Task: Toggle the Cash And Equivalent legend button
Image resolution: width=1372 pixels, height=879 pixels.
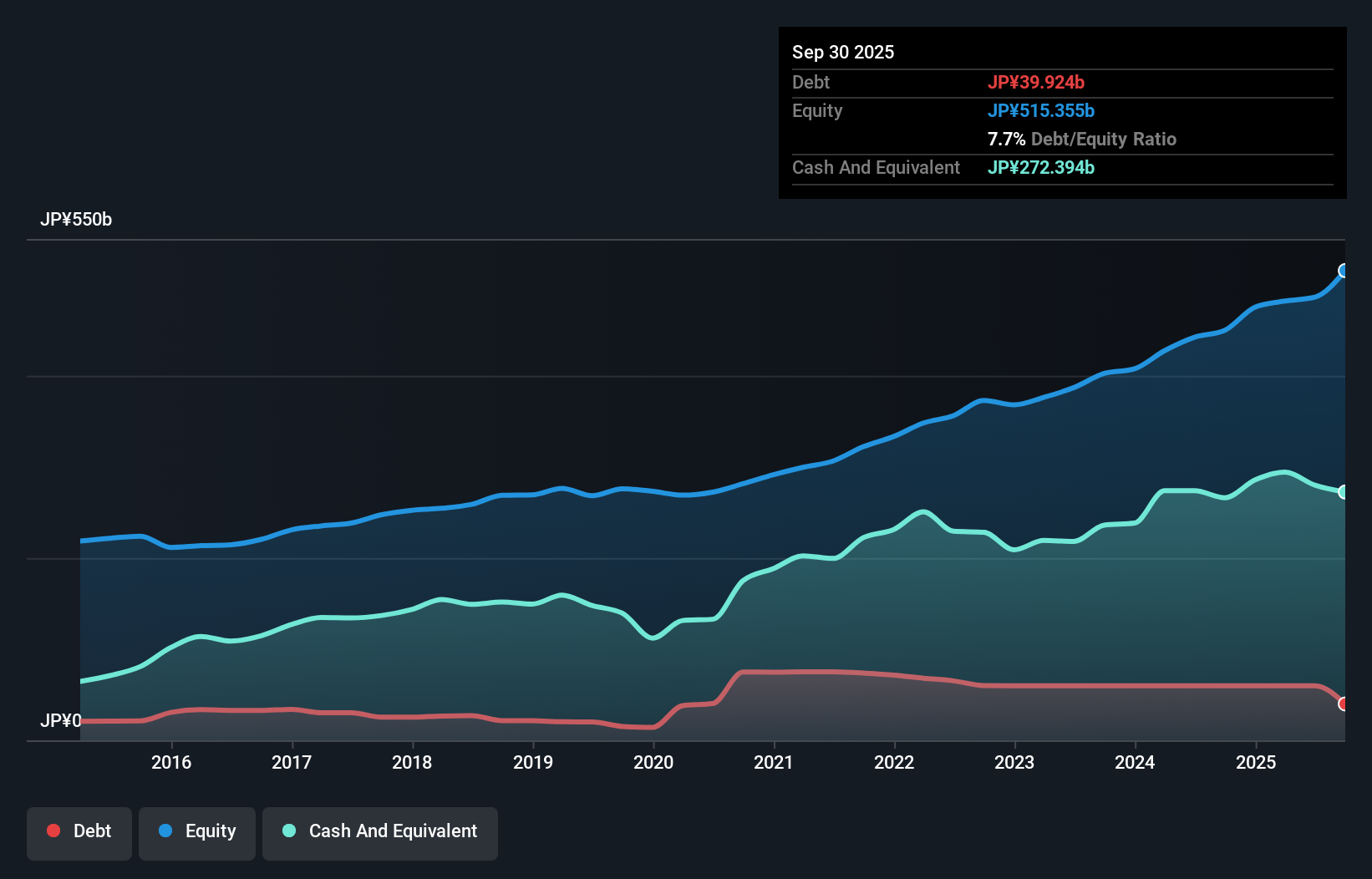Action: (380, 833)
